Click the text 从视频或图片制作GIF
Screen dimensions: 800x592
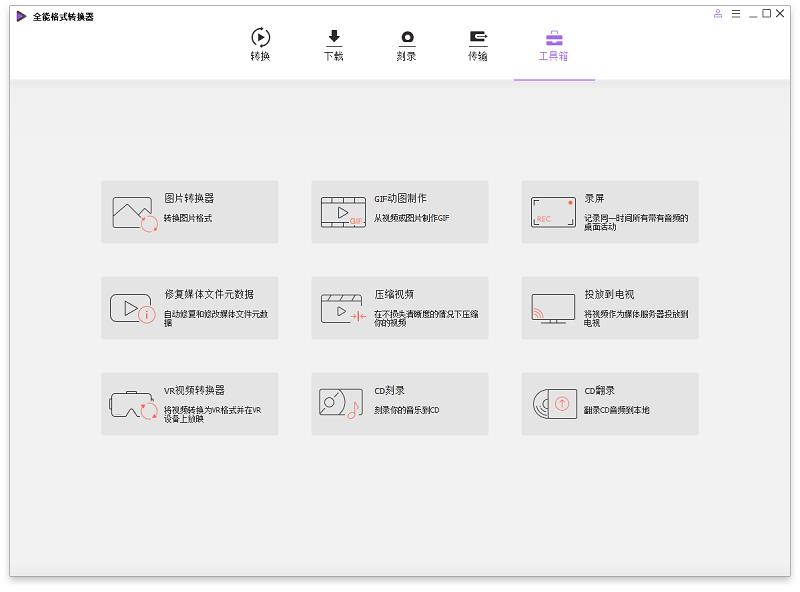pos(412,218)
